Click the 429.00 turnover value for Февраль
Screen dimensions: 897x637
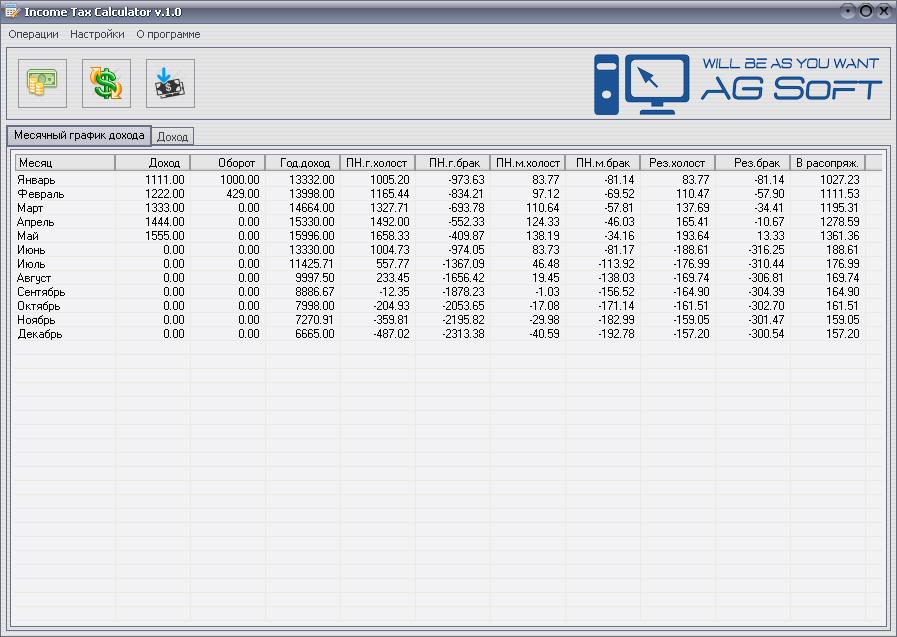click(243, 194)
